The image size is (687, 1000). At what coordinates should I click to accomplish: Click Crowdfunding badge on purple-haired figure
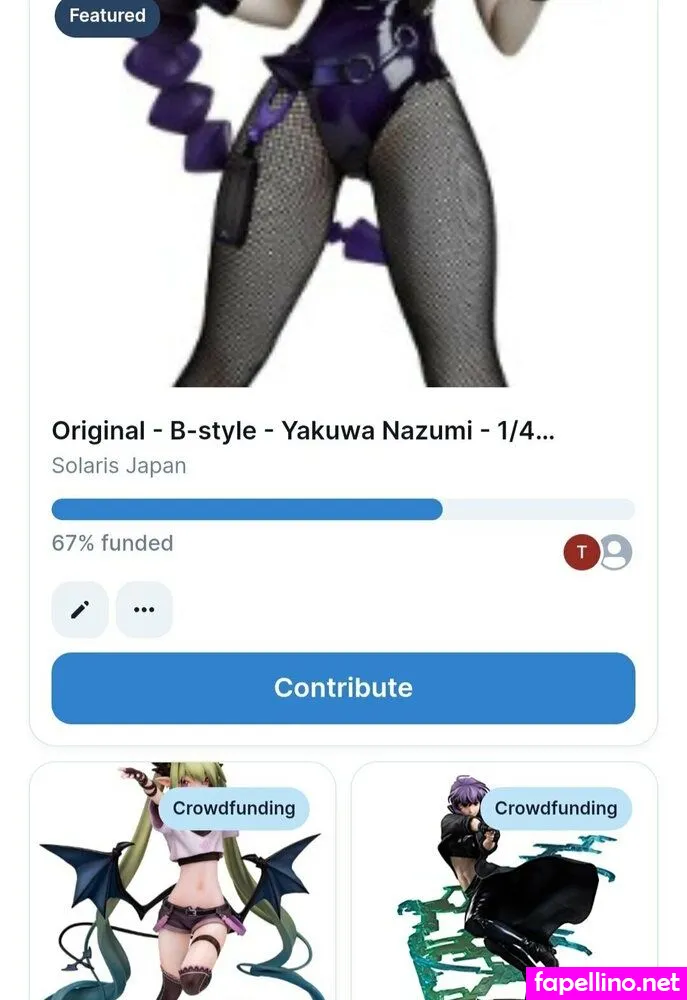pyautogui.click(x=556, y=808)
